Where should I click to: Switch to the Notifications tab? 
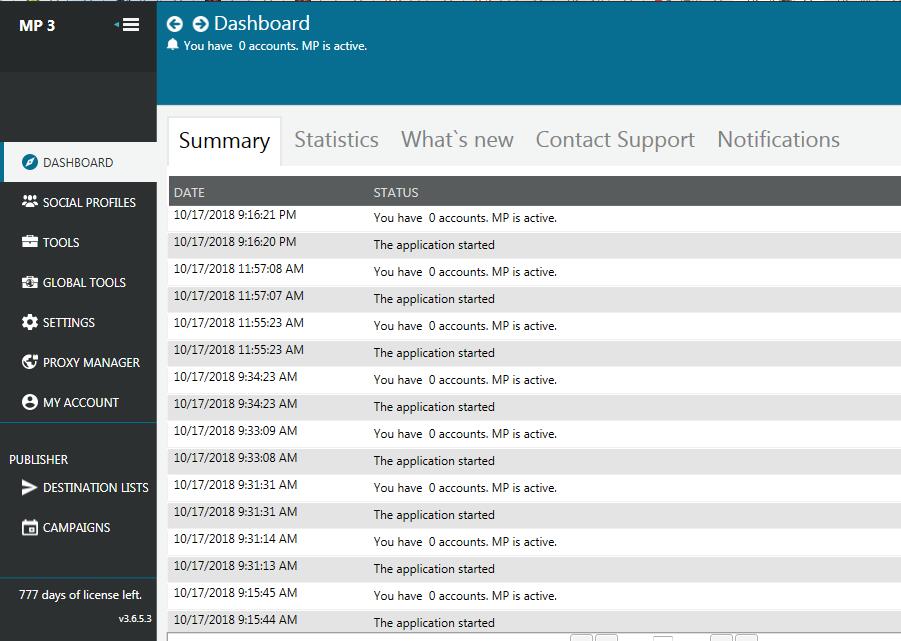click(778, 140)
